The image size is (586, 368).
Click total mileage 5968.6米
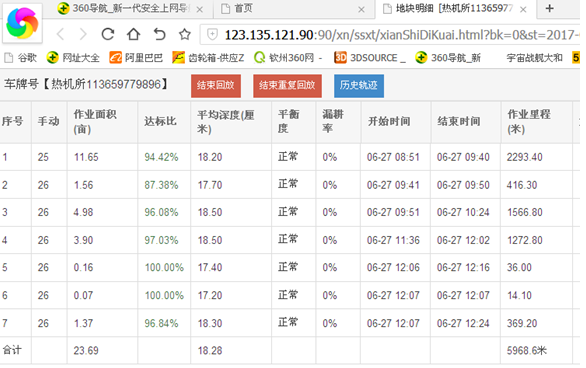pyautogui.click(x=527, y=350)
